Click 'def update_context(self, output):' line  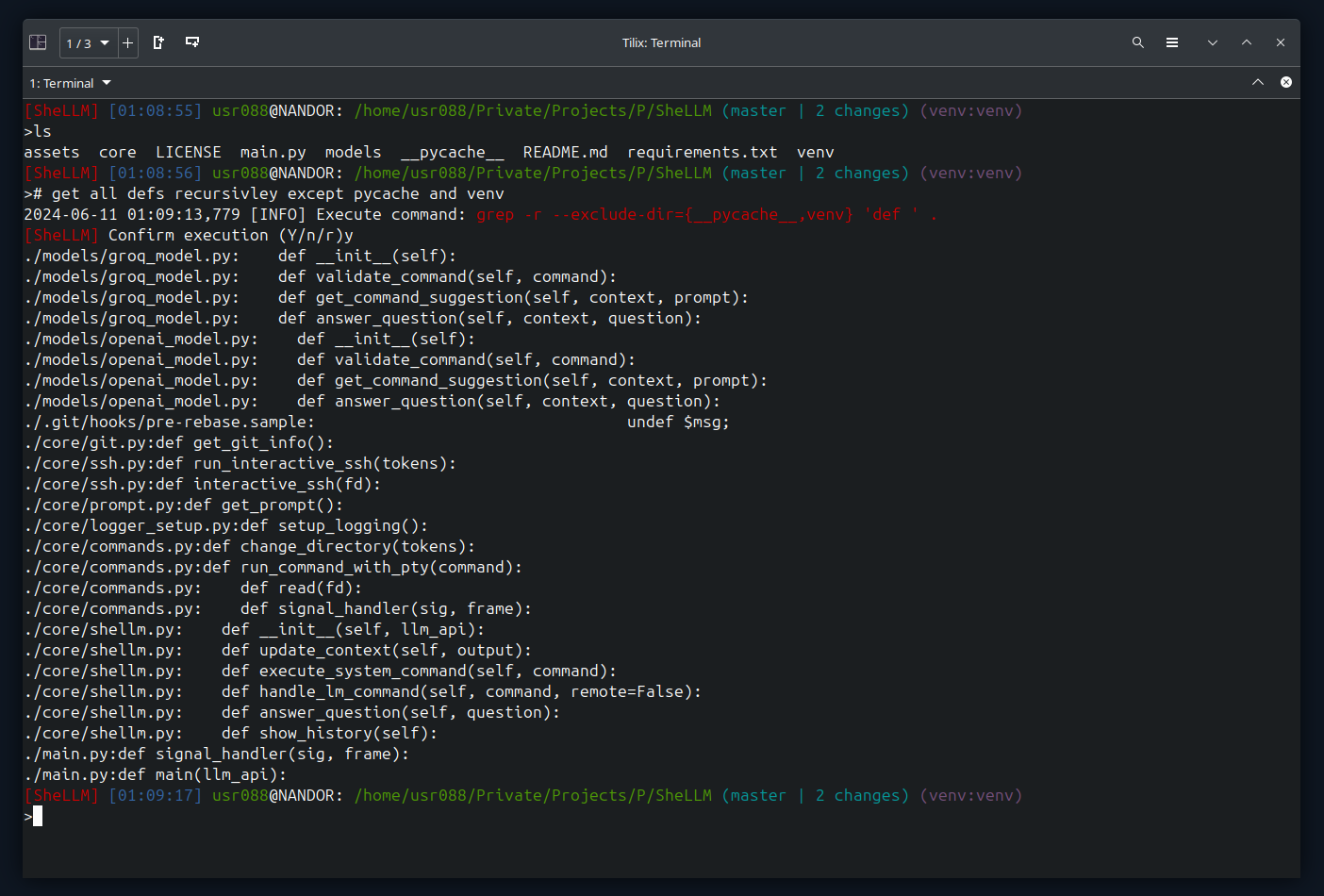[x=377, y=650]
